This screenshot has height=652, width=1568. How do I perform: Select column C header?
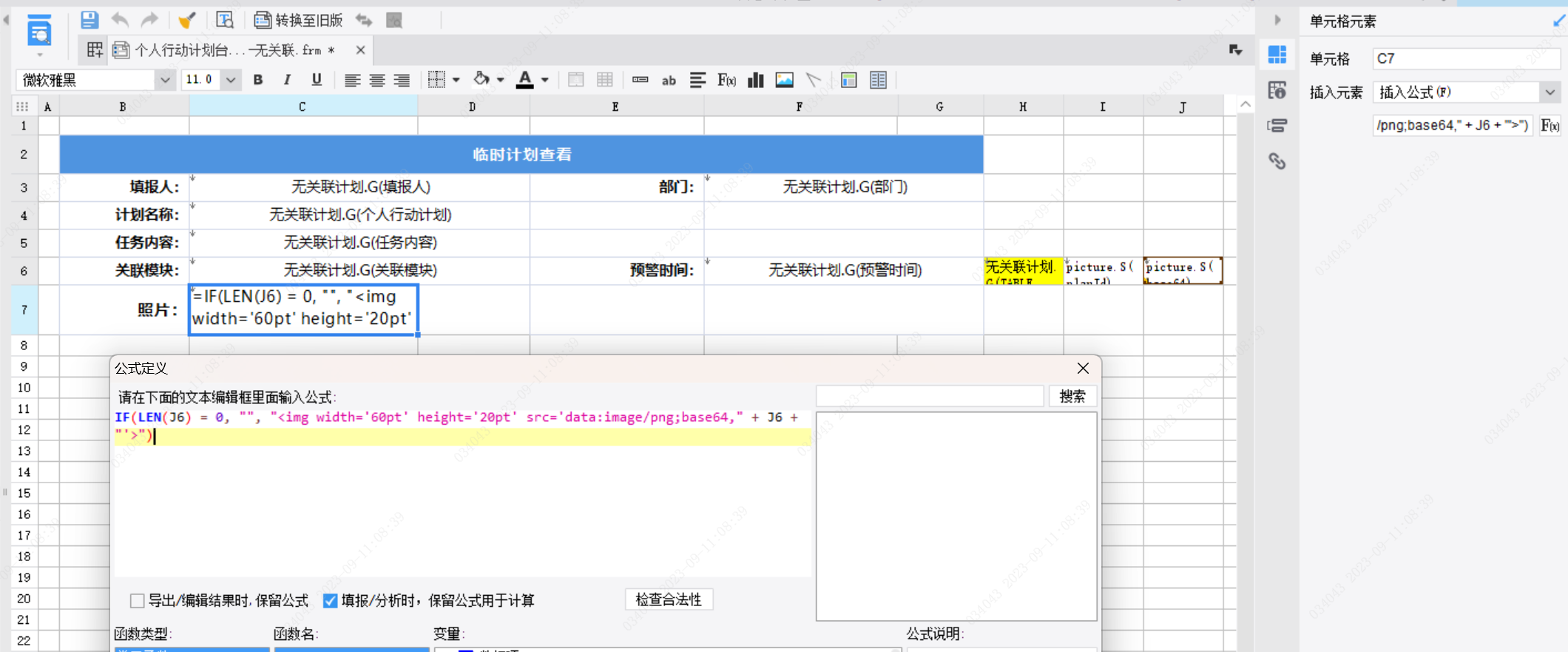(303, 107)
